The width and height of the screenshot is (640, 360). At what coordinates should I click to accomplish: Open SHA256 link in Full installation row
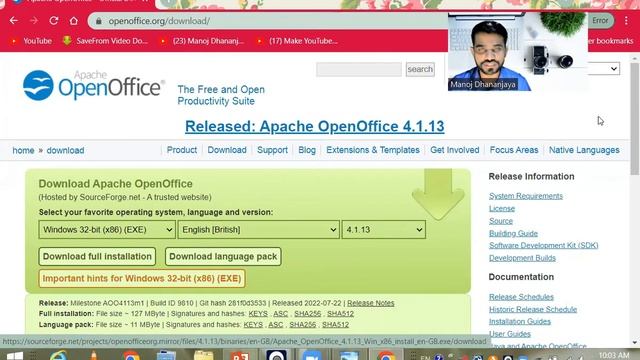coord(308,314)
